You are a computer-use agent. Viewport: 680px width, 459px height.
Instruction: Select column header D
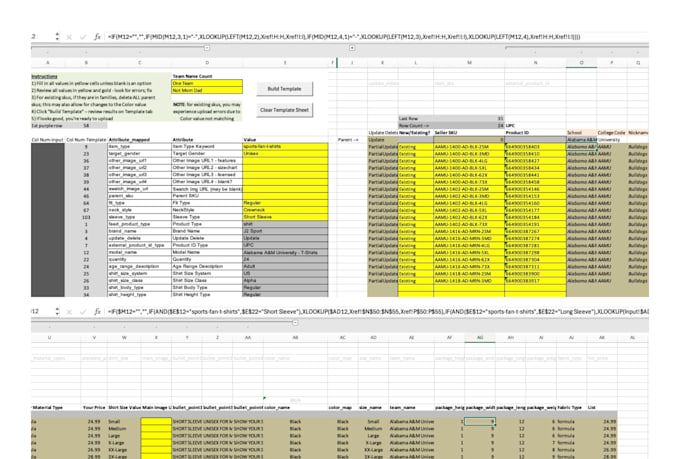pyautogui.click(x=207, y=63)
